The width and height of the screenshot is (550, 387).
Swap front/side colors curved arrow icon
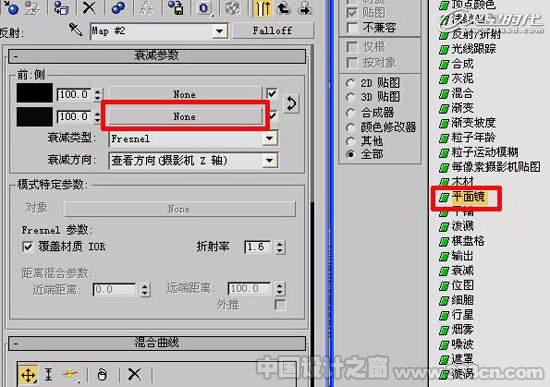click(x=291, y=104)
